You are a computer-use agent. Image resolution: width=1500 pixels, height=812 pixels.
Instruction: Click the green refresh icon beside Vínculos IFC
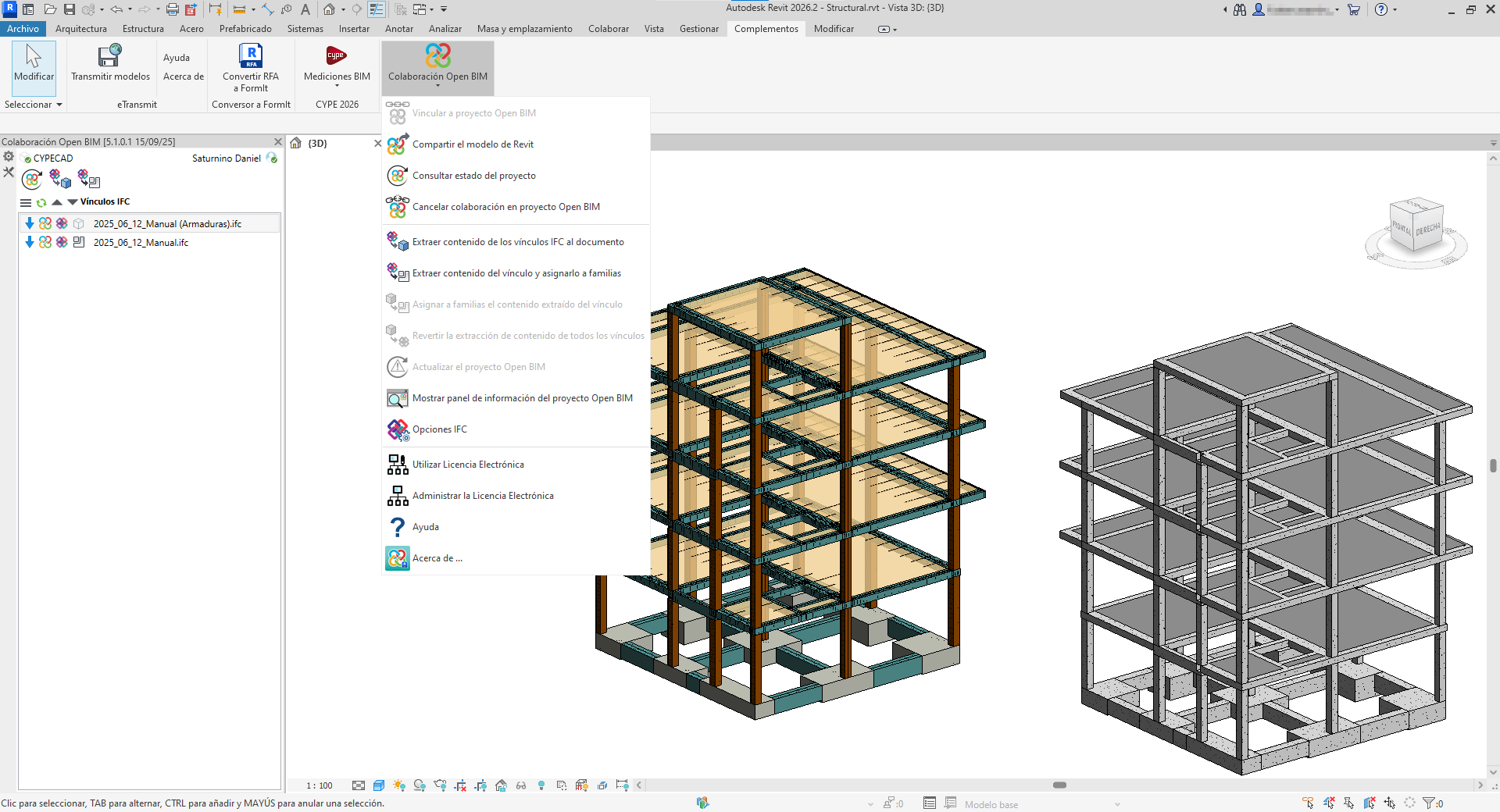coord(41,202)
